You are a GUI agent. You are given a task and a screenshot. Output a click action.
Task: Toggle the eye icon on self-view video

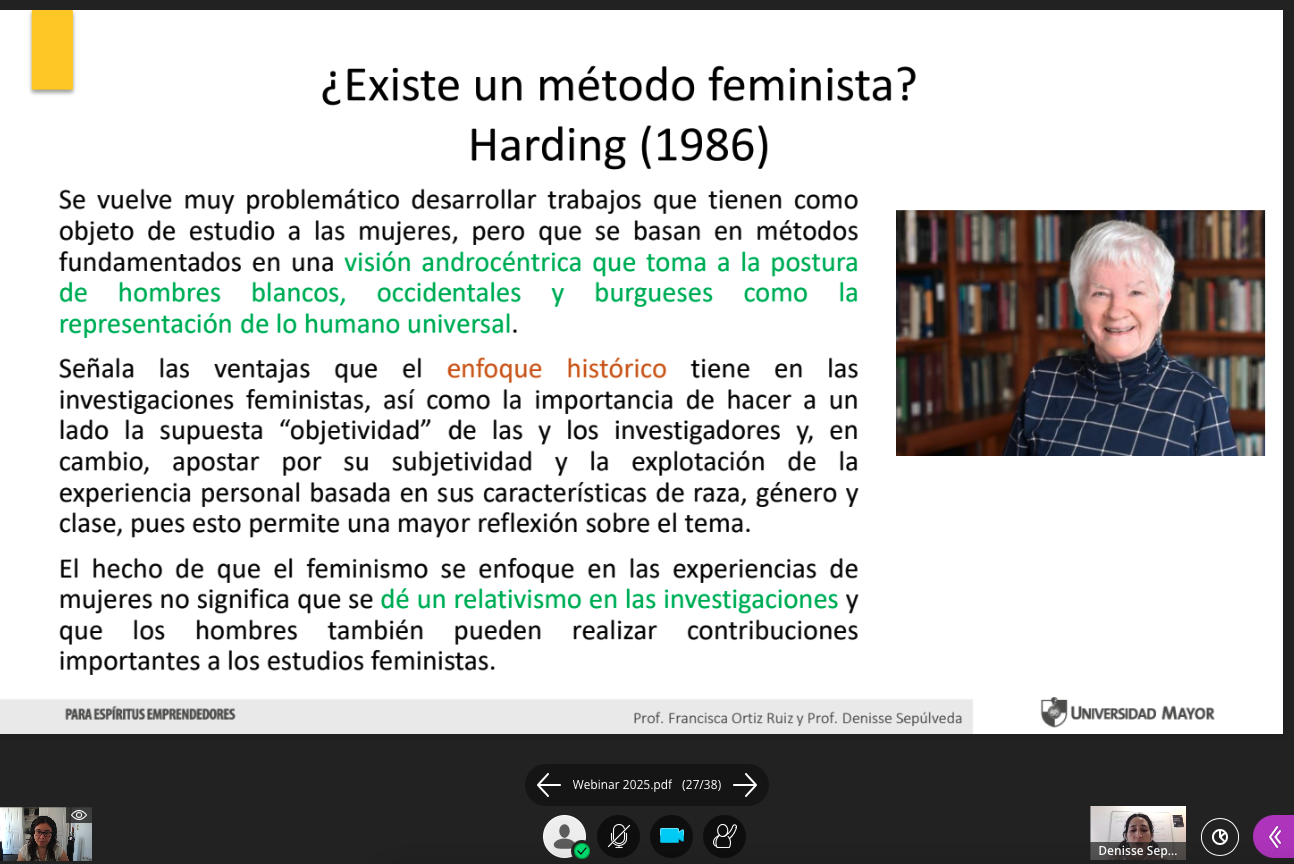(x=79, y=816)
